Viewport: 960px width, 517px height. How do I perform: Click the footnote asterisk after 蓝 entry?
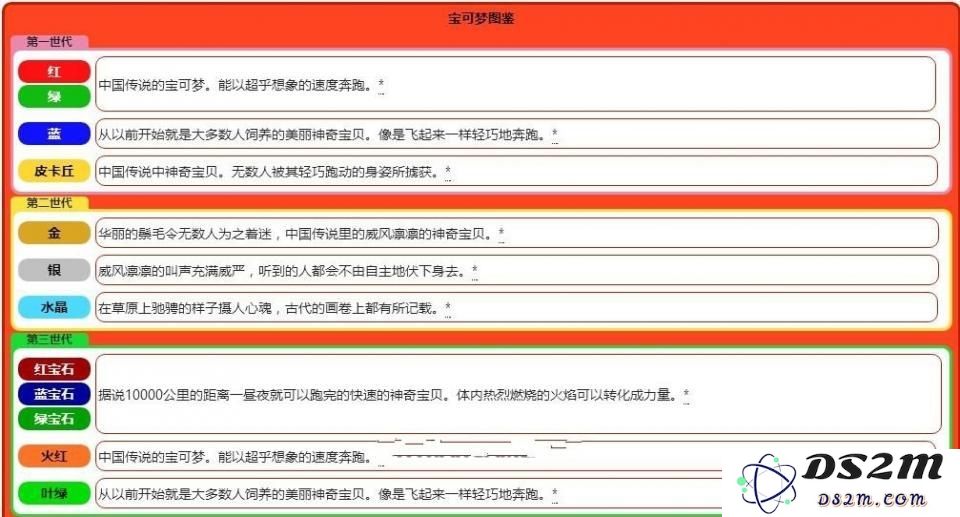pos(555,134)
